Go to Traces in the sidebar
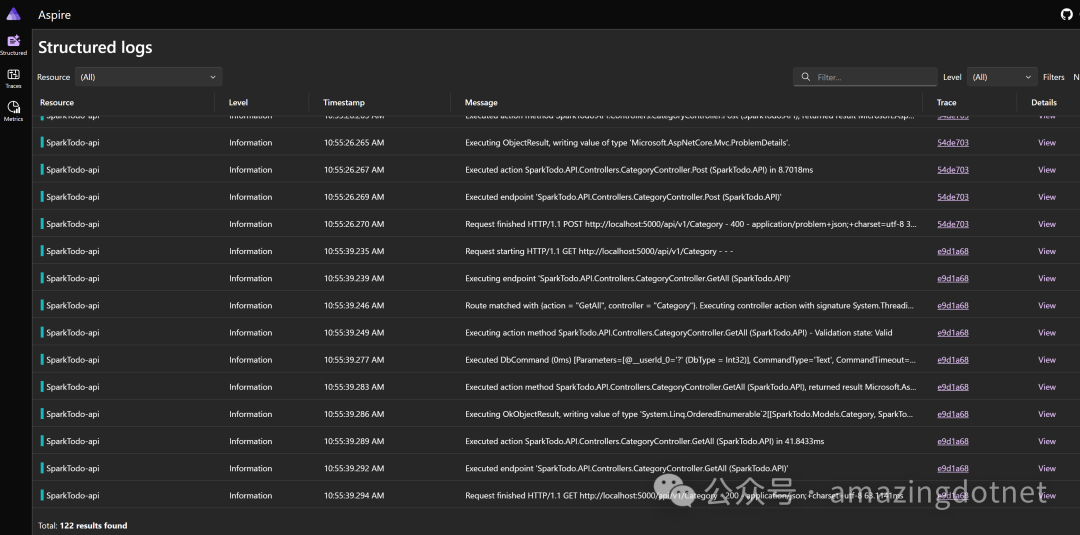 (14, 78)
